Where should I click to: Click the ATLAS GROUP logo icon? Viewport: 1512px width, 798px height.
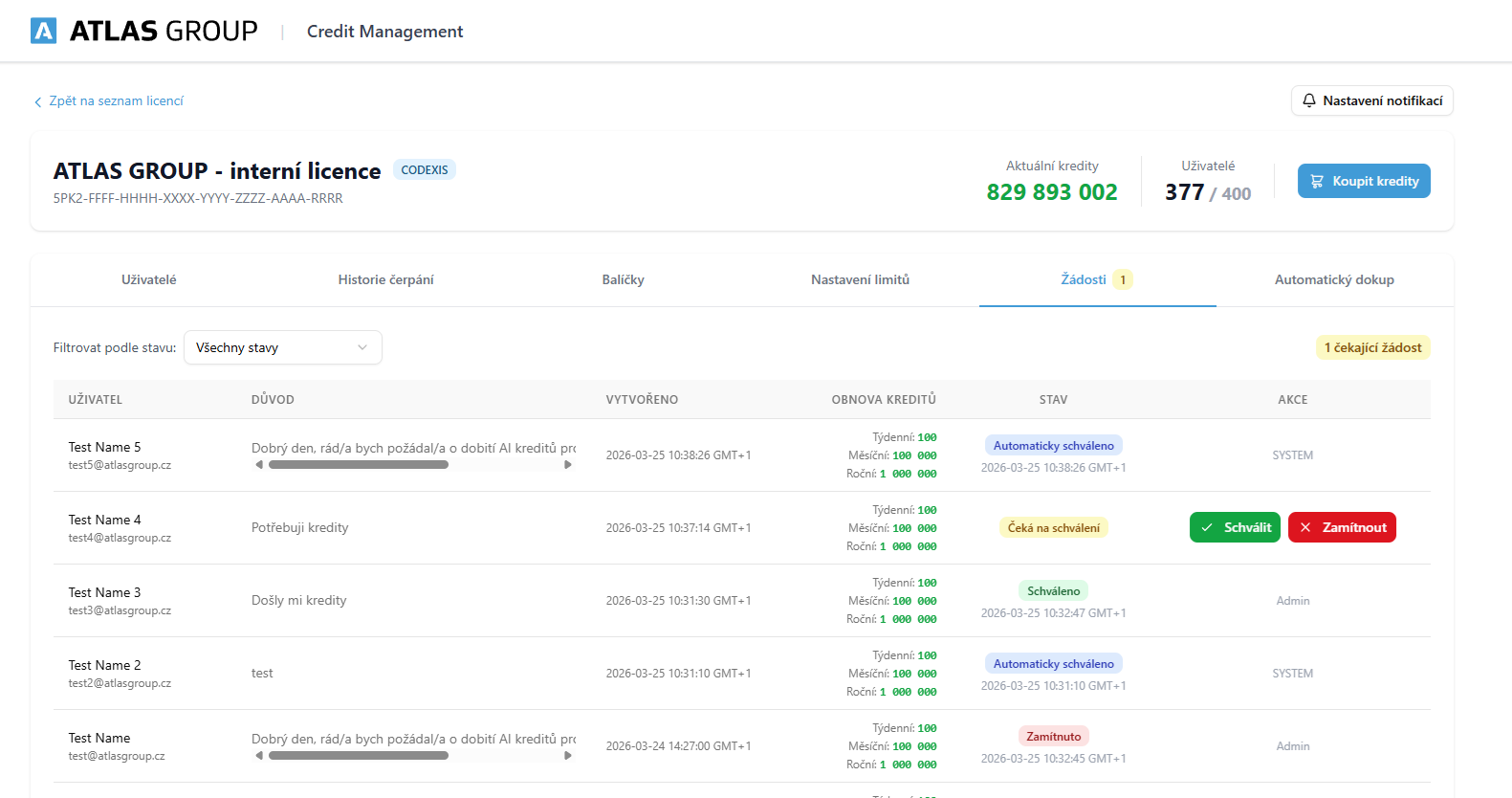[x=44, y=31]
